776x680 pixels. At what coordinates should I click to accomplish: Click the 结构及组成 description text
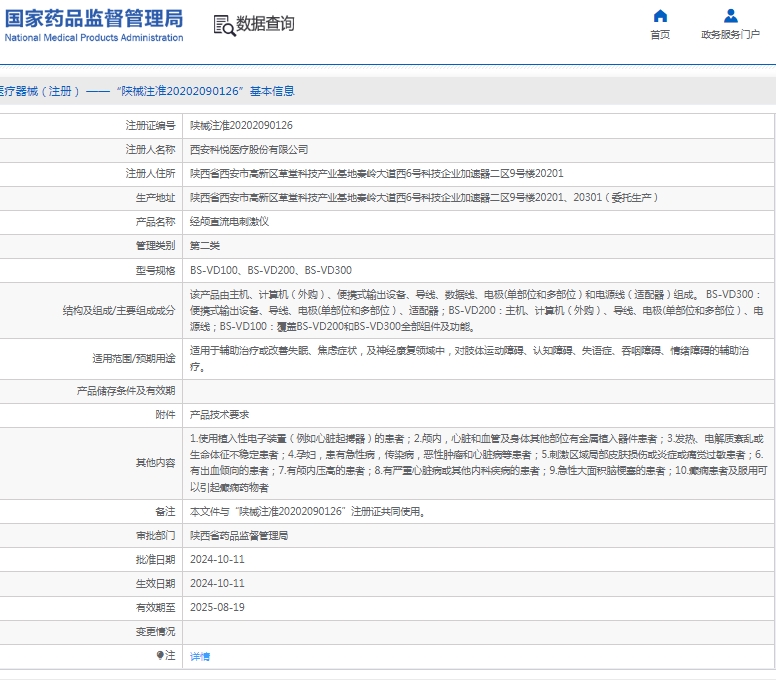tap(477, 310)
